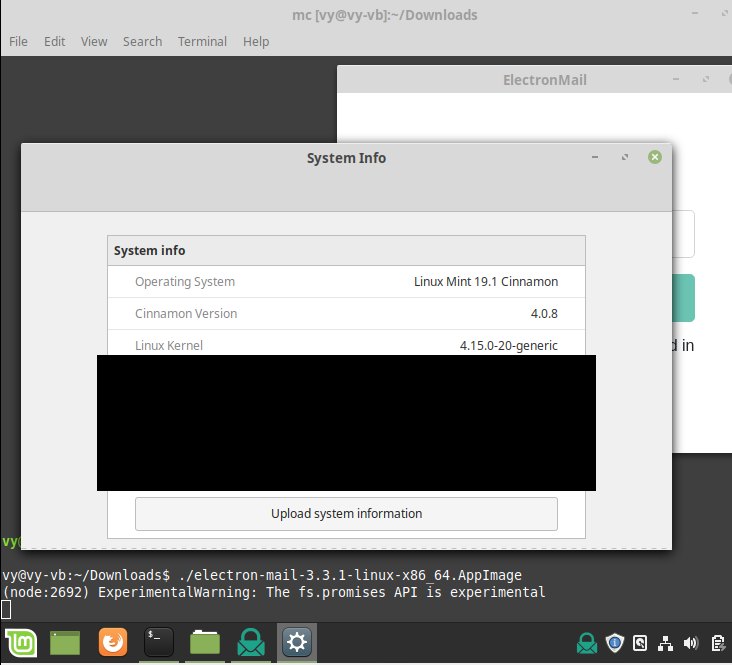
Task: Select the Linux Kernel label
Action: 169,346
